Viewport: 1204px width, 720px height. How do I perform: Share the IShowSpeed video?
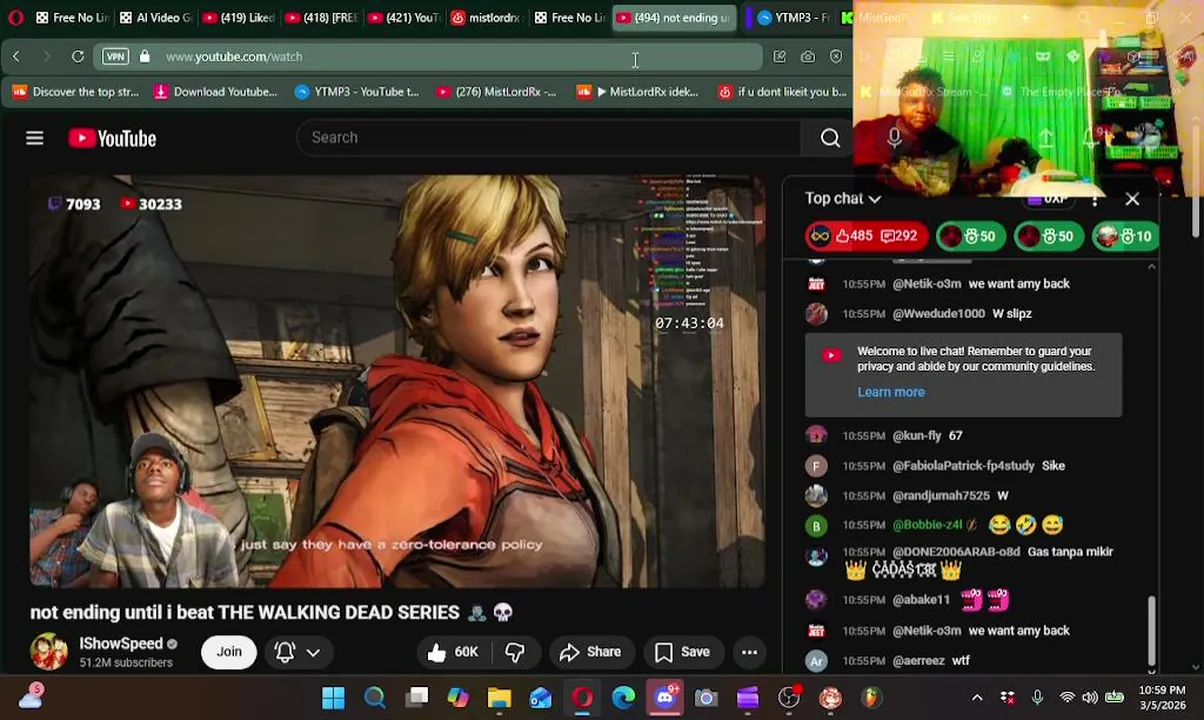click(x=590, y=652)
